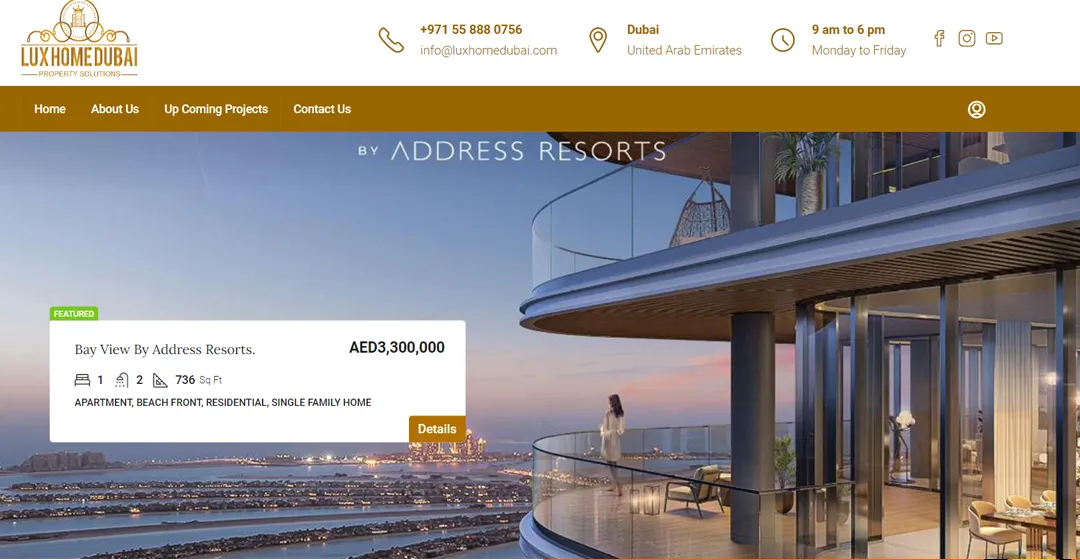Click the bathroom shower icon
Screen dimensions: 1080x560
pyautogui.click(x=121, y=380)
